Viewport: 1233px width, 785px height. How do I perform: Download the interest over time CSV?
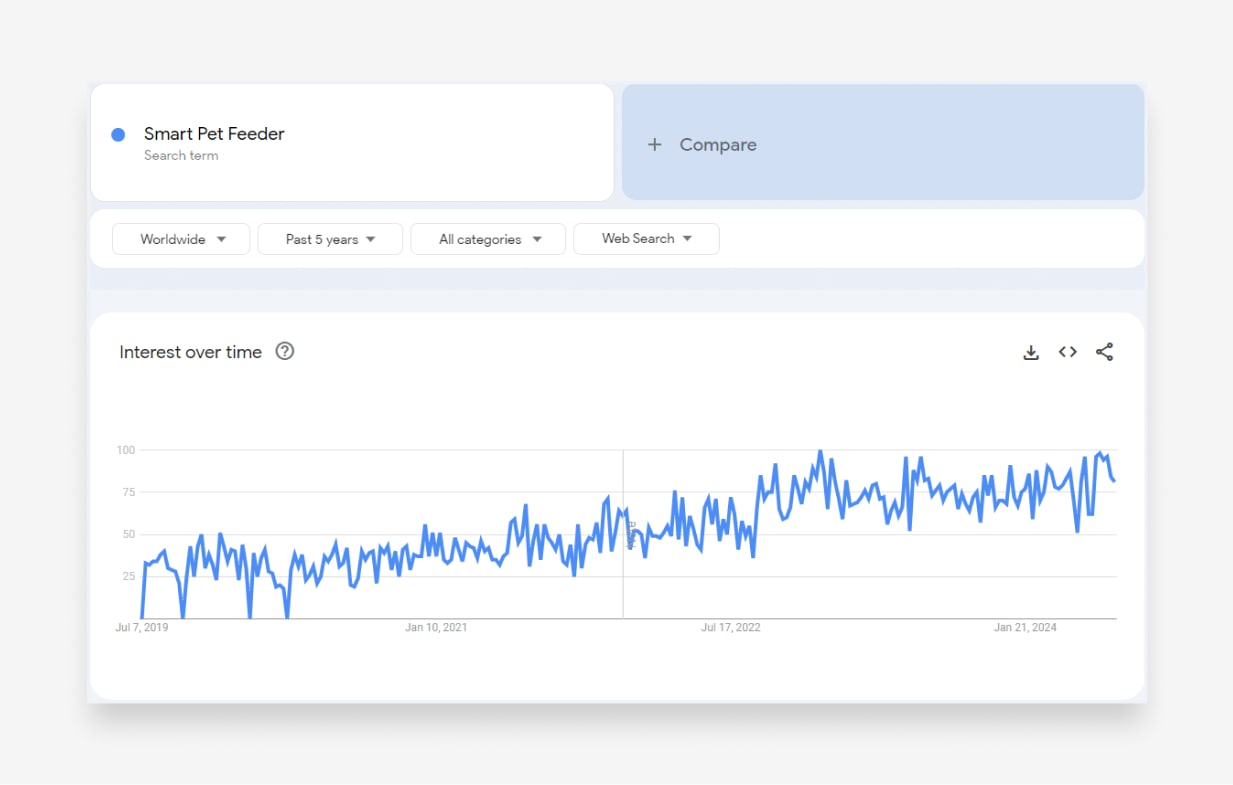tap(1031, 352)
